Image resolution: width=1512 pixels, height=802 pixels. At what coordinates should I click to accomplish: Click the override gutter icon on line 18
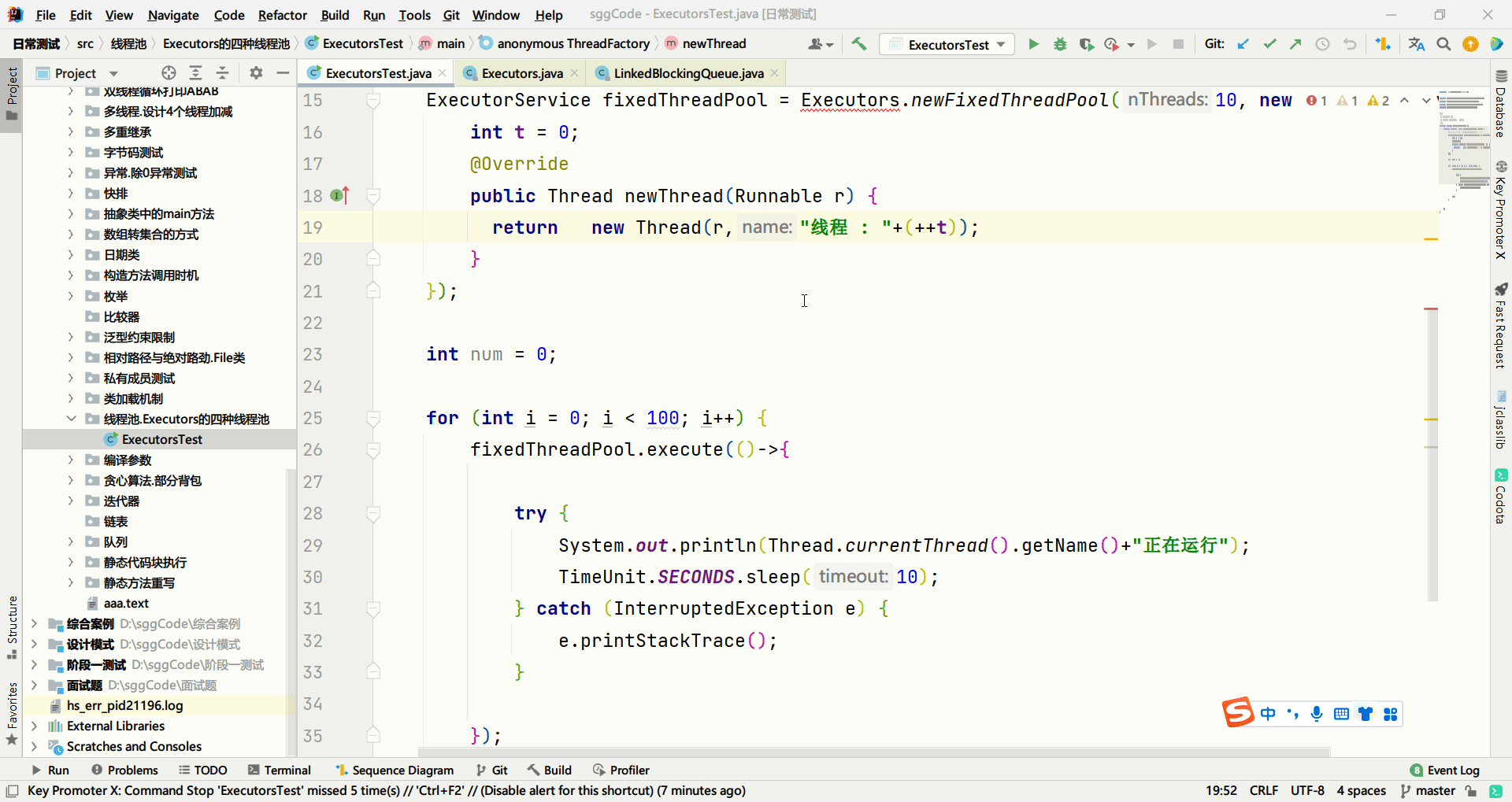339,195
